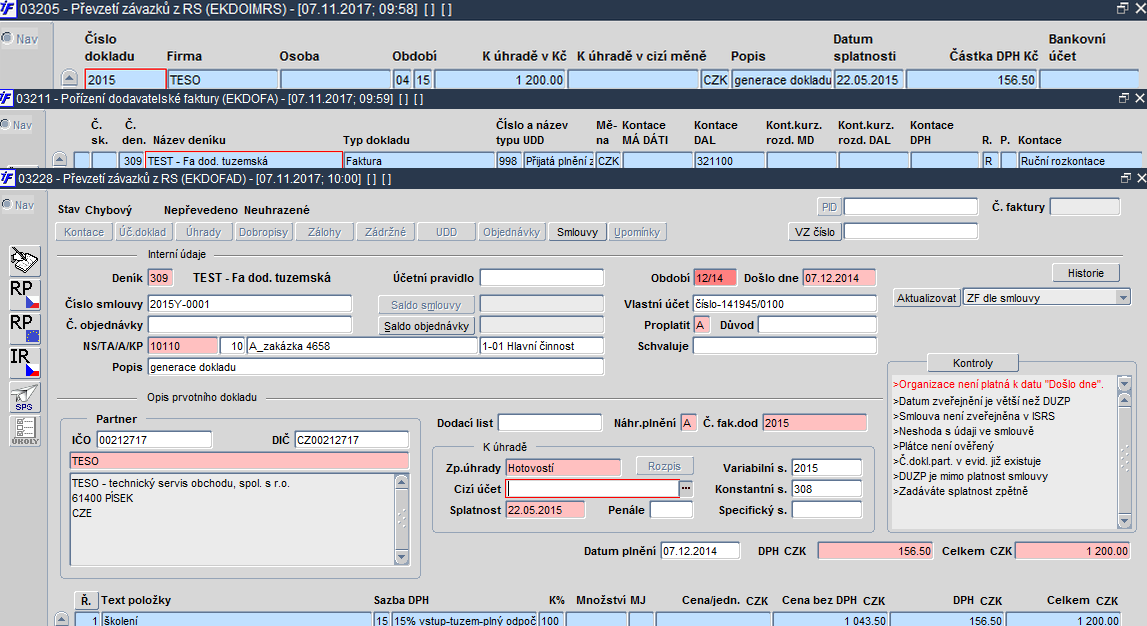
Task: Click the Aktualizovat button
Action: click(927, 298)
